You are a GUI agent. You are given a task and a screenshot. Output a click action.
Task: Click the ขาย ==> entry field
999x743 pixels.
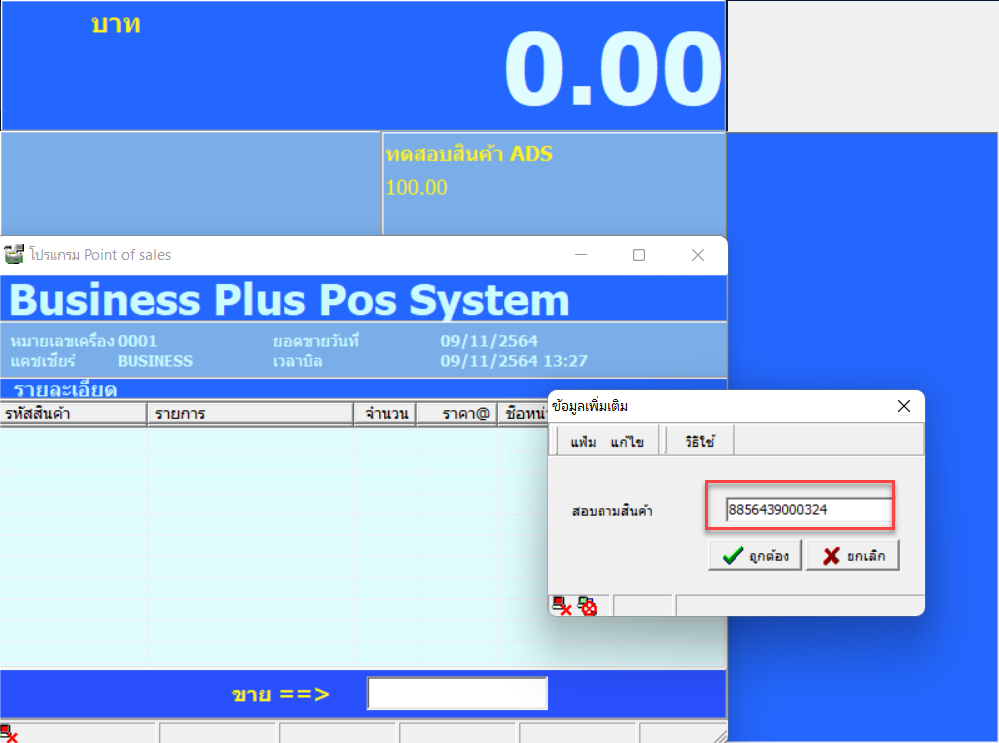pyautogui.click(x=457, y=693)
